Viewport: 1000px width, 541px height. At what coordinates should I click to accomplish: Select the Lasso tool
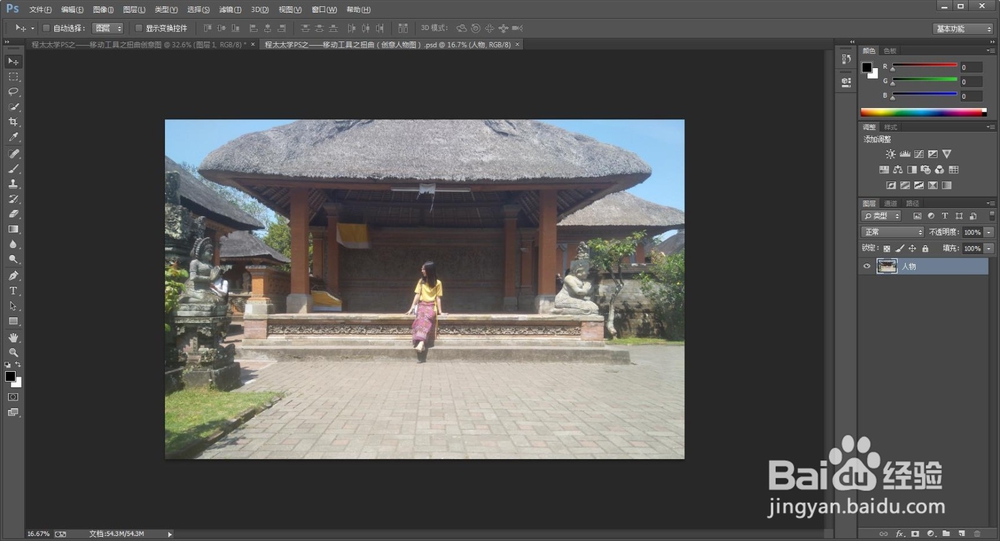click(x=13, y=92)
